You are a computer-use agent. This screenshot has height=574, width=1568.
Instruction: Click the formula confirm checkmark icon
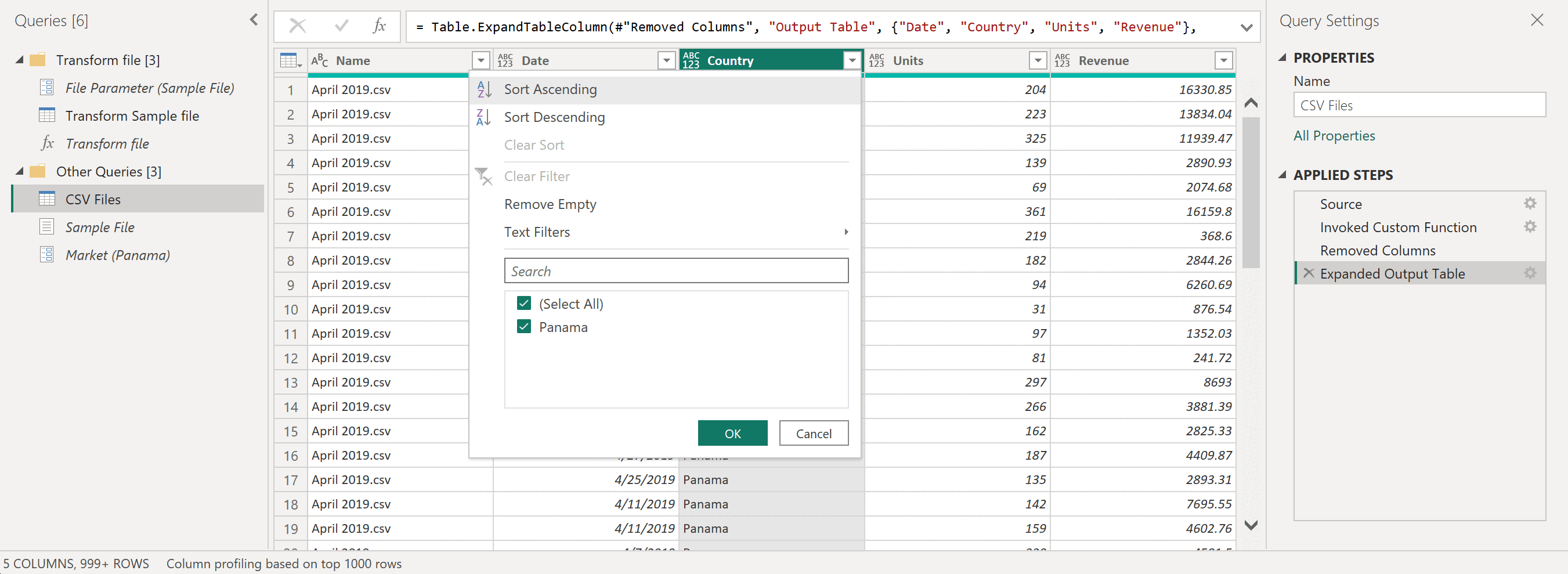341,26
